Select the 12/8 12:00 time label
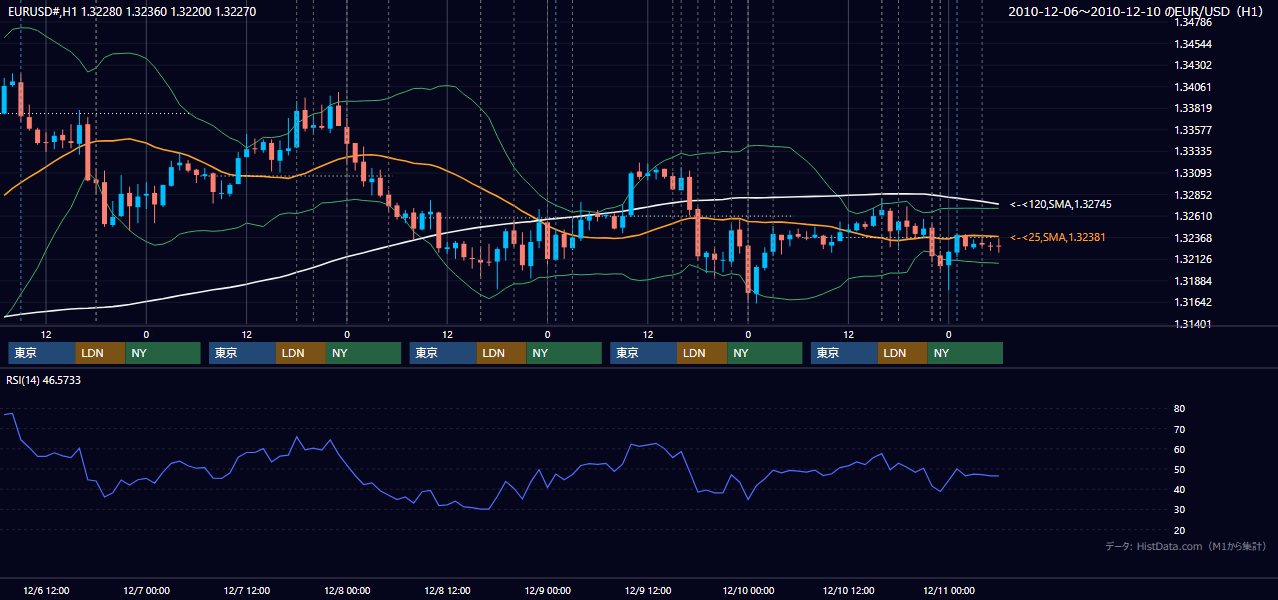 447,590
